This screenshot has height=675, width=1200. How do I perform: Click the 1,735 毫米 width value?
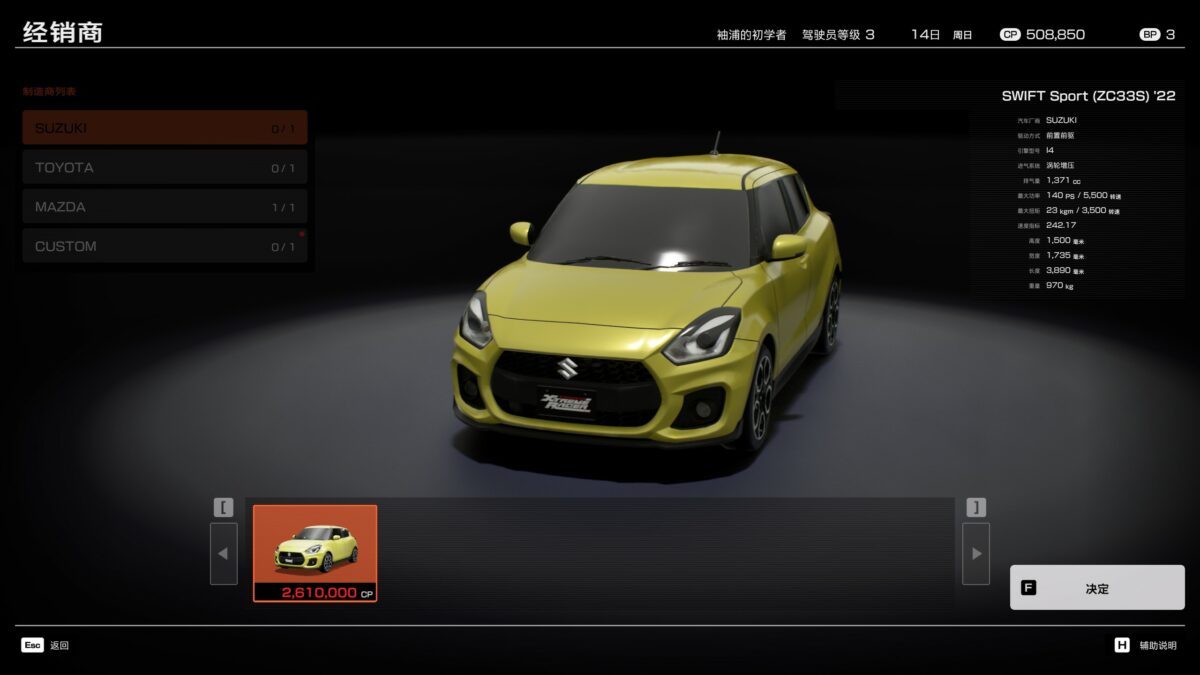[x=1065, y=256]
